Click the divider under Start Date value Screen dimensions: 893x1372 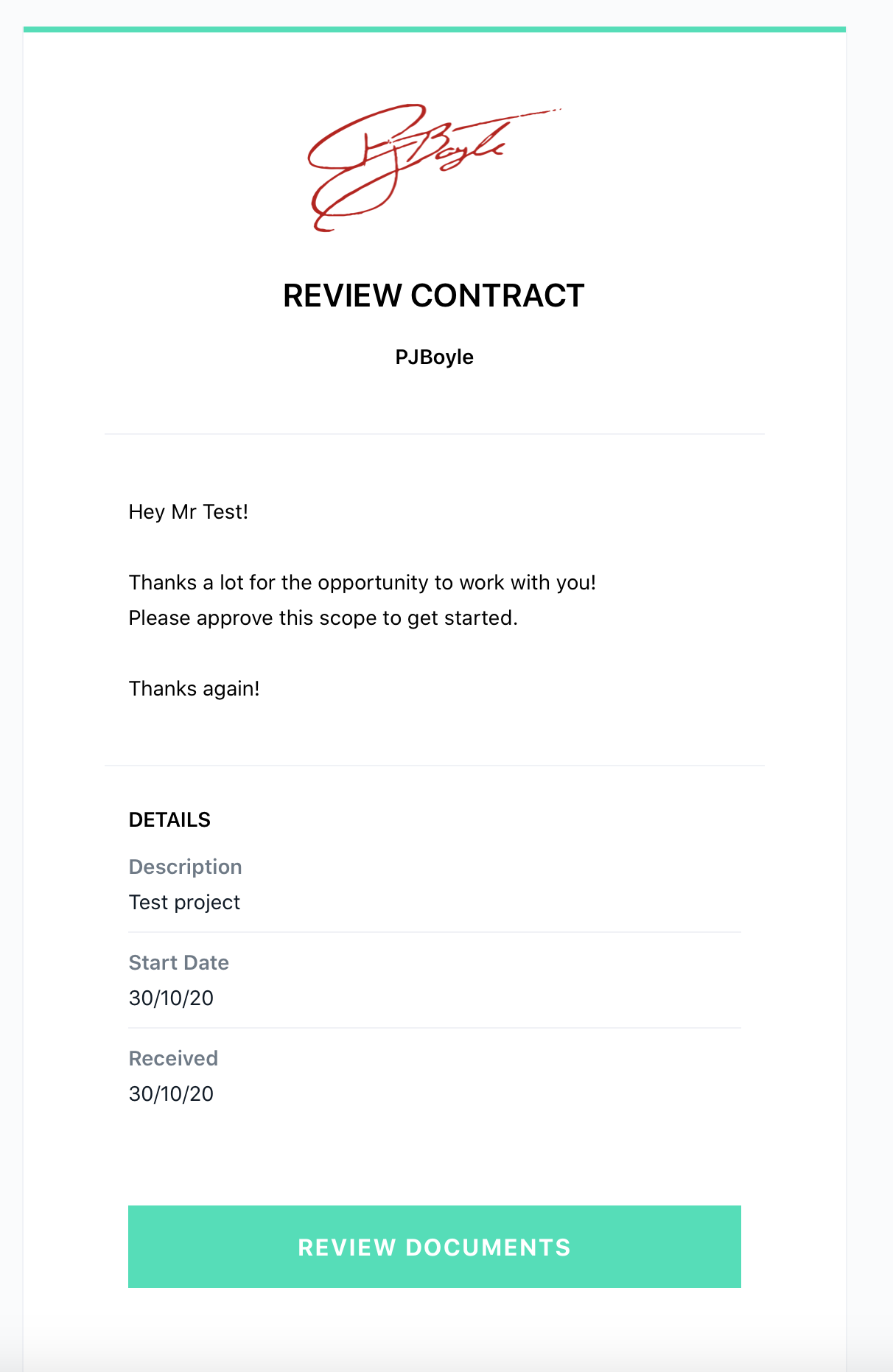tap(435, 1028)
